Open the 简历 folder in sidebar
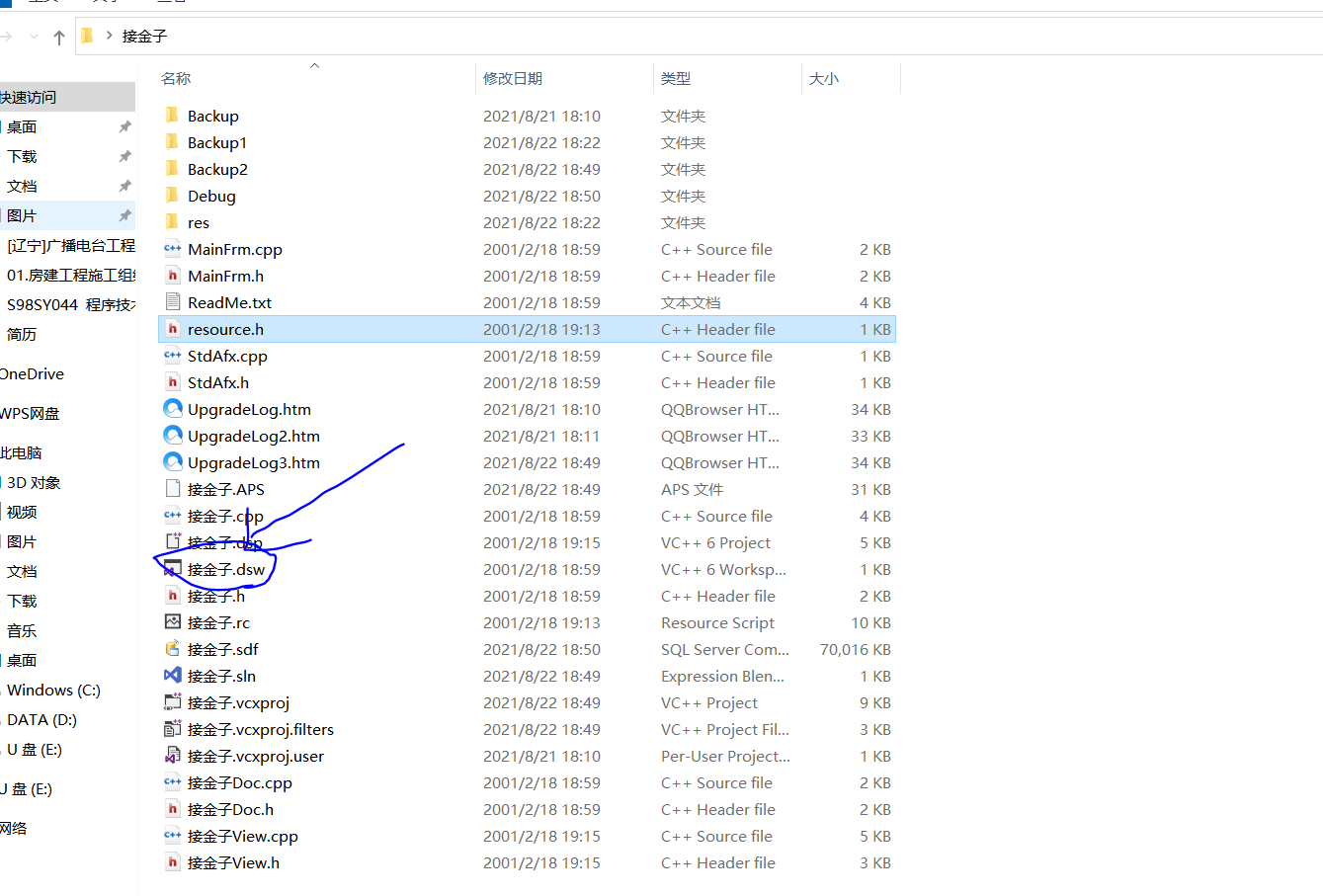 [22, 334]
